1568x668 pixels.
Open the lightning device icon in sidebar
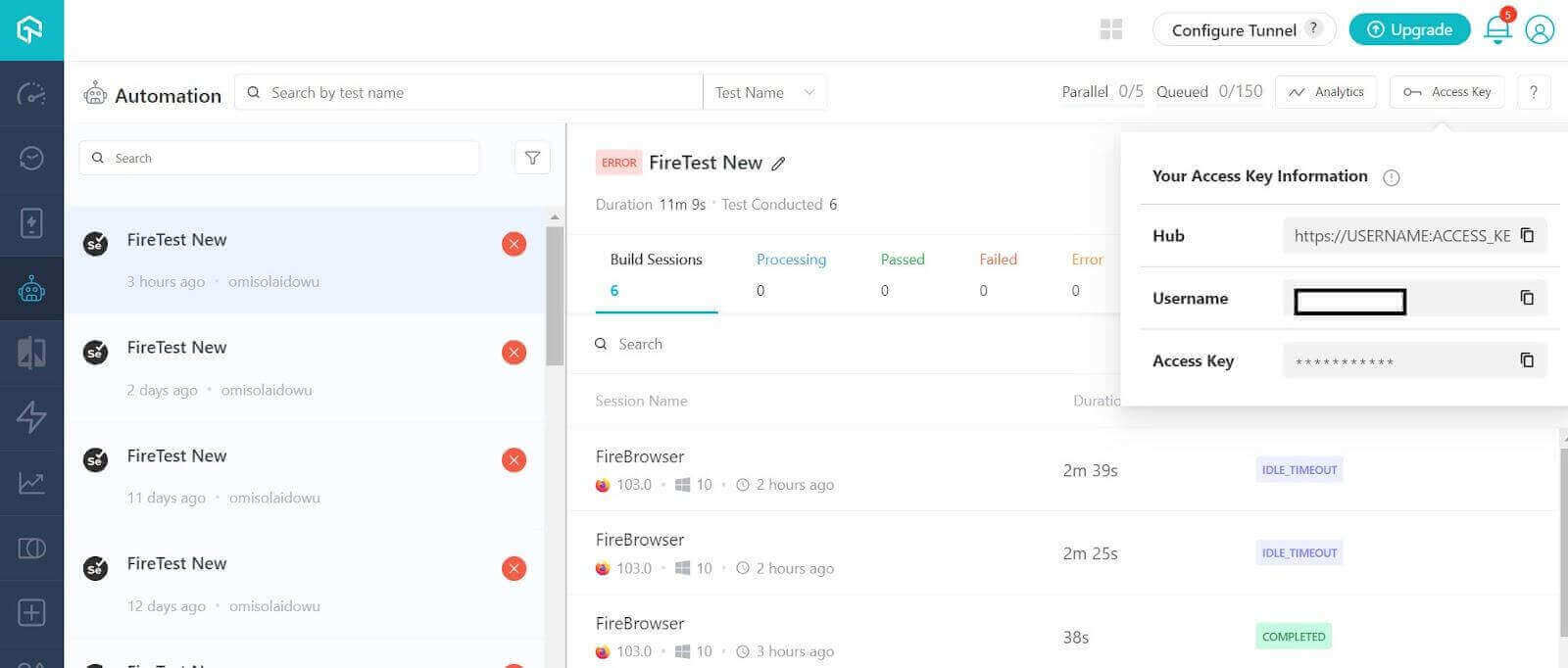(31, 223)
